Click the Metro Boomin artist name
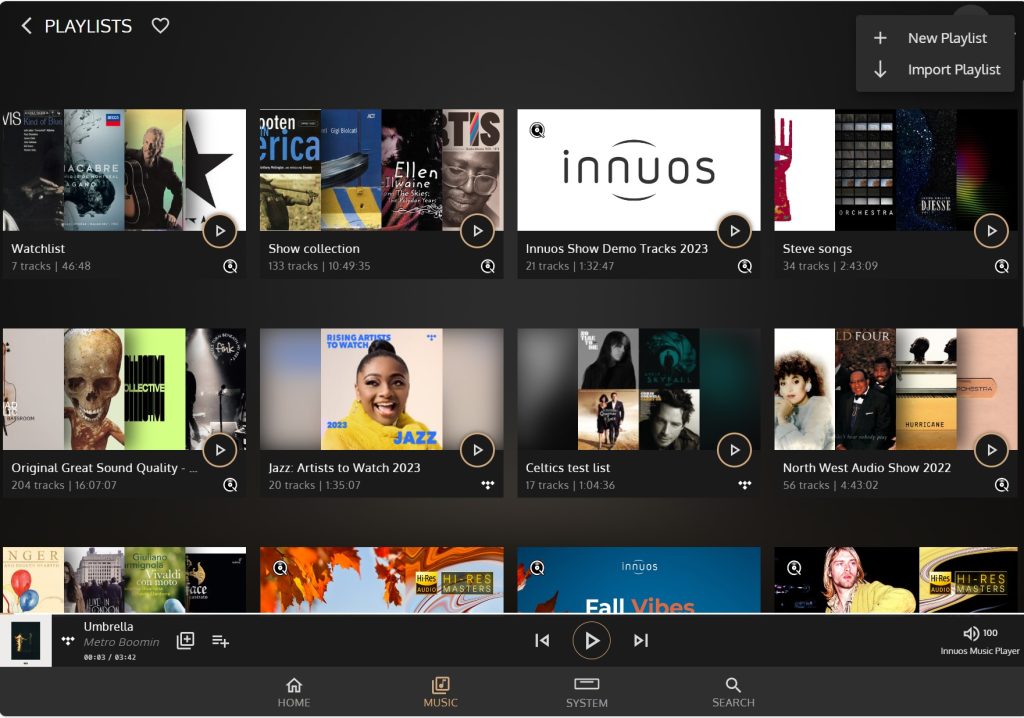The width and height of the screenshot is (1024, 718). pyautogui.click(x=121, y=642)
